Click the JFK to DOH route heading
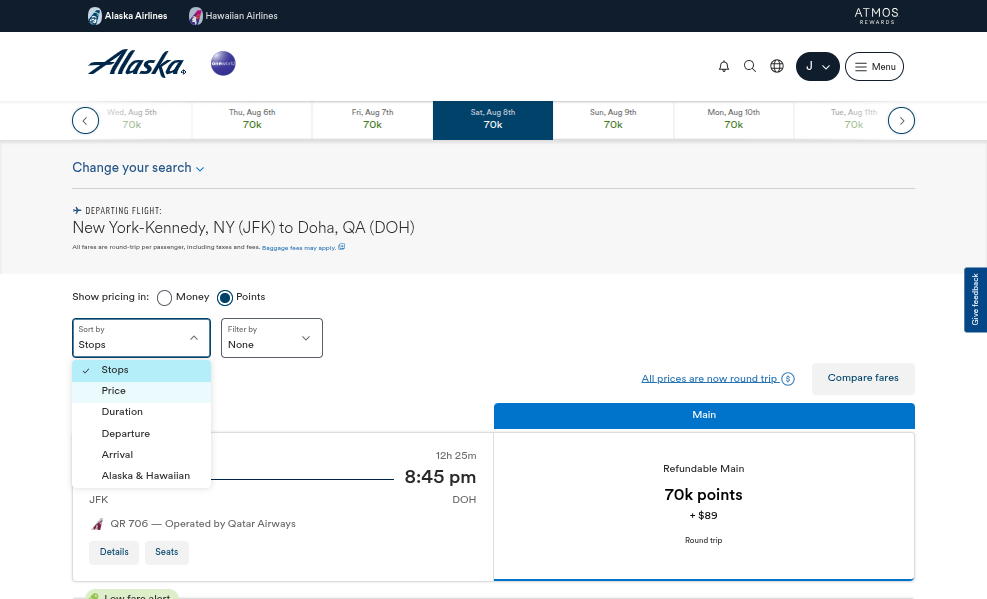The width and height of the screenshot is (987, 599). (244, 227)
